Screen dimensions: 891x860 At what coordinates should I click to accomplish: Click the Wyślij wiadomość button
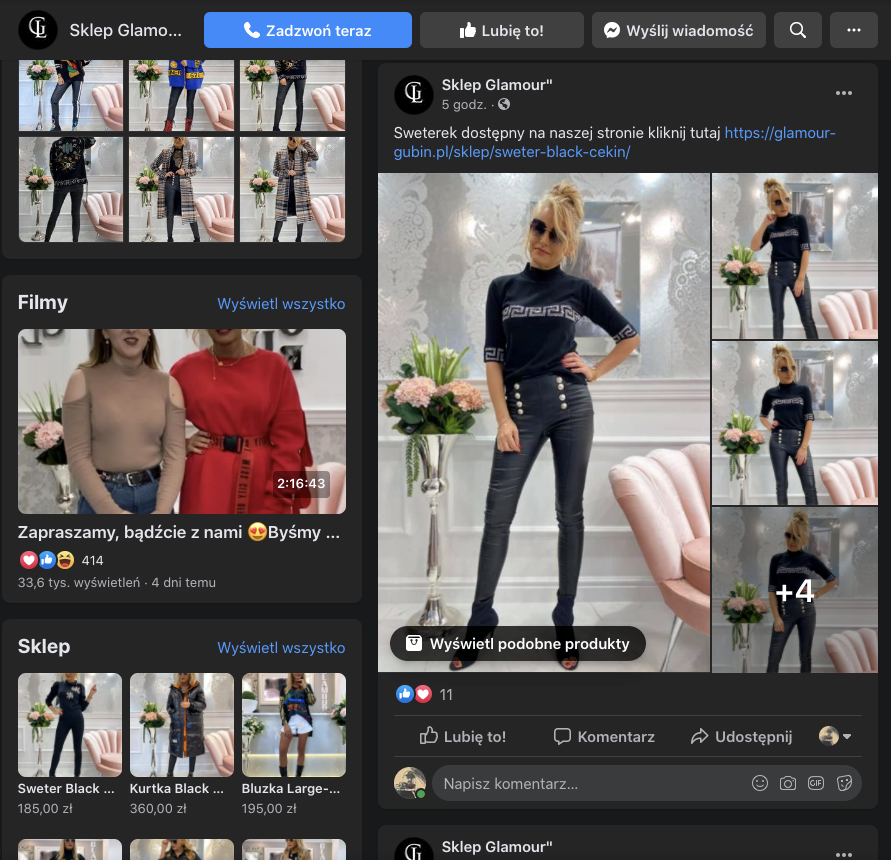pyautogui.click(x=679, y=30)
